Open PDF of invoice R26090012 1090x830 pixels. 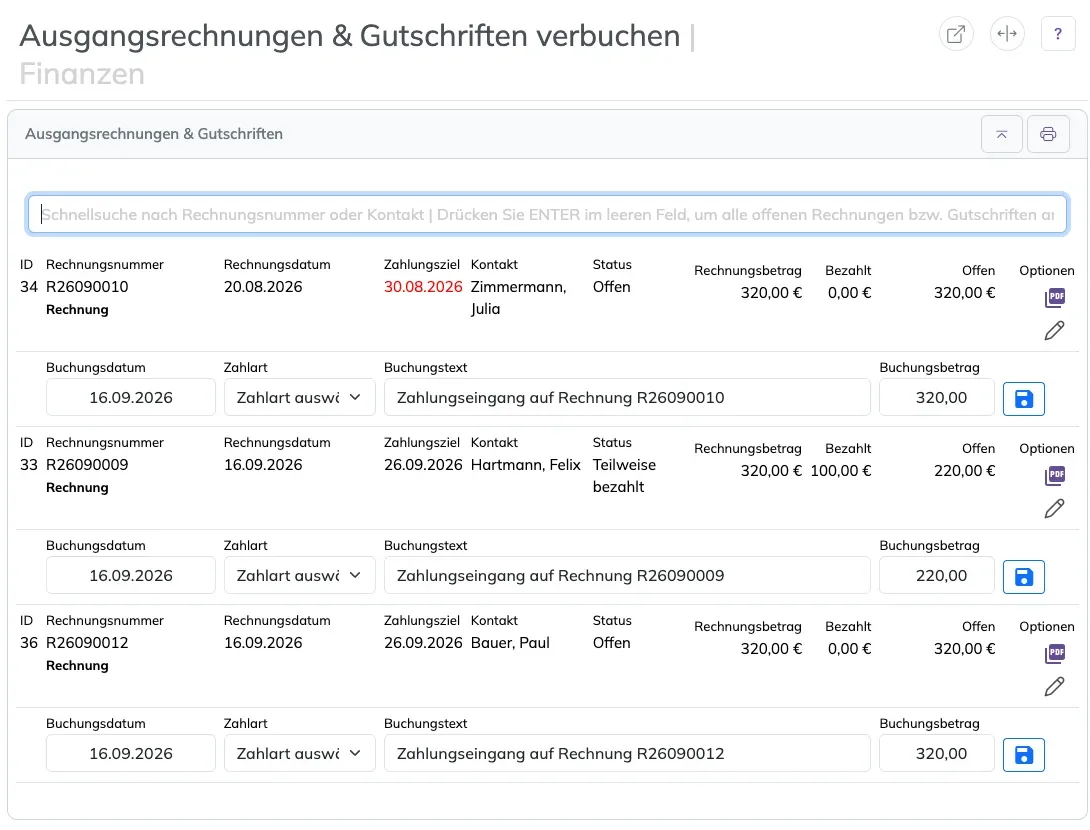(x=1055, y=653)
